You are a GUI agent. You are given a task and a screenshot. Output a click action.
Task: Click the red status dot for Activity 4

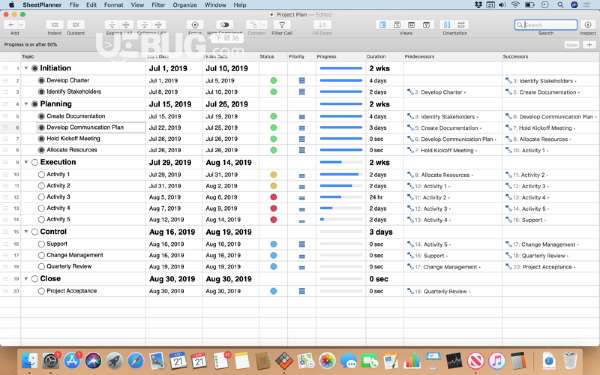pos(273,209)
